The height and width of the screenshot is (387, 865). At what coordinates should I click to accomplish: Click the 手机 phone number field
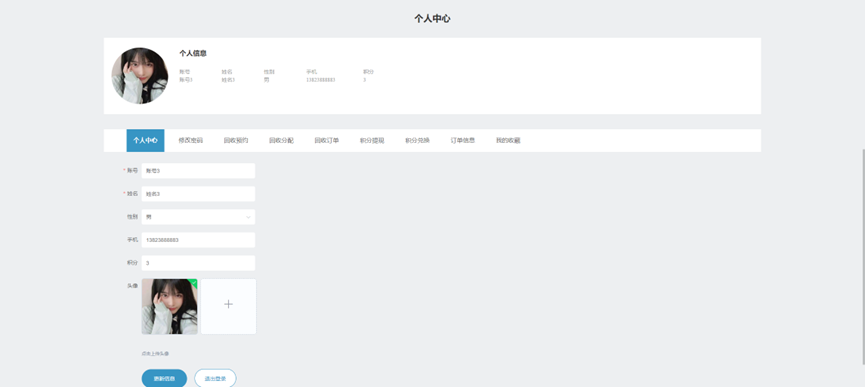(198, 240)
